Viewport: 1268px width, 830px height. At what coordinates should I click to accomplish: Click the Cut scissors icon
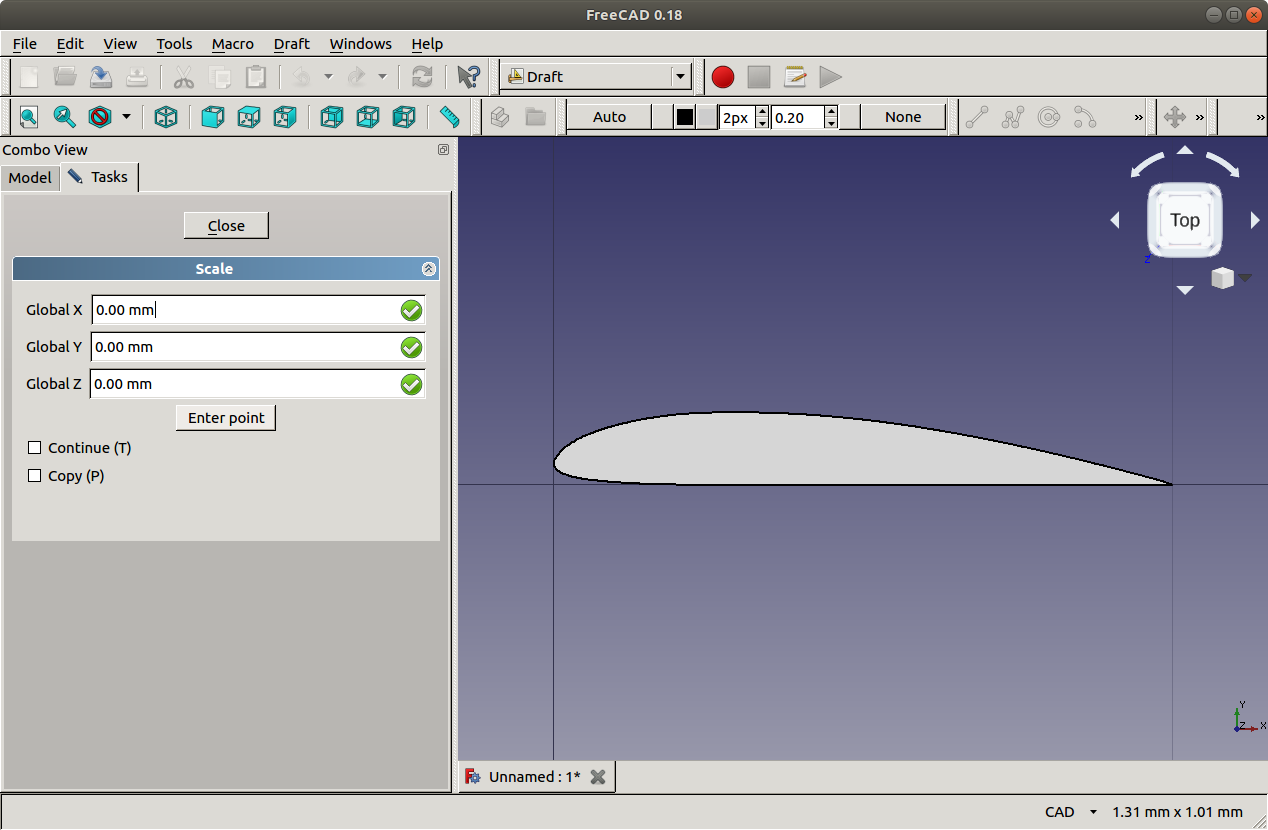[x=184, y=77]
